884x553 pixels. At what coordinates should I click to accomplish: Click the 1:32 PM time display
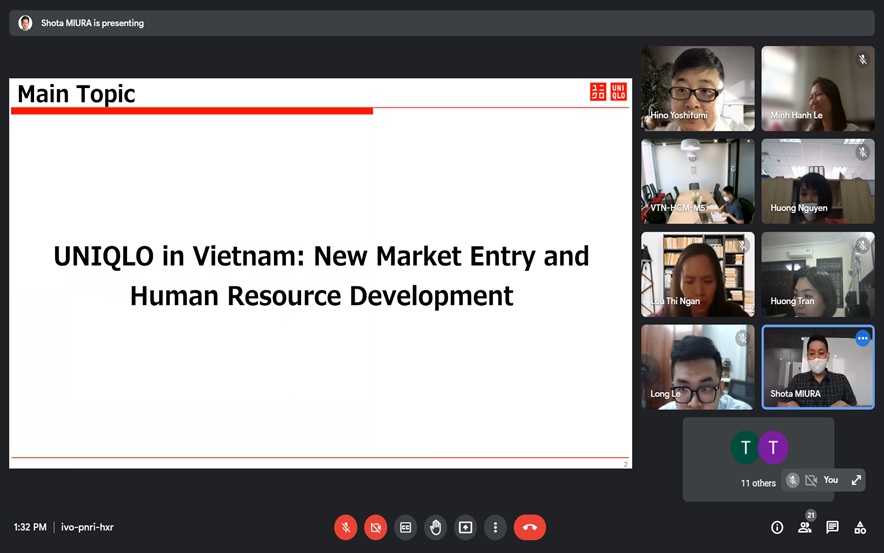pos(30,527)
